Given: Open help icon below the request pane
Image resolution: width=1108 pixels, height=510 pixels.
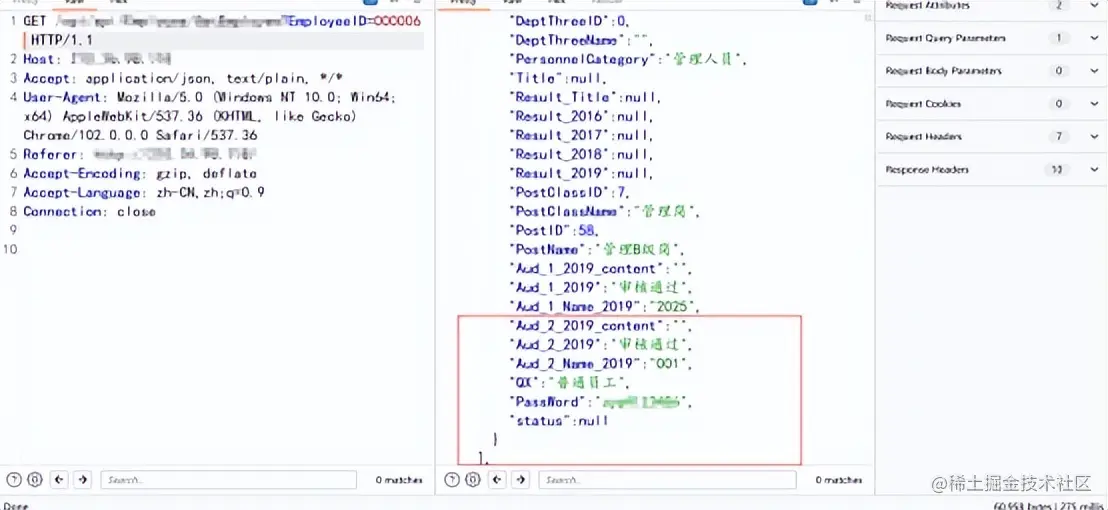Looking at the screenshot, I should coord(15,480).
